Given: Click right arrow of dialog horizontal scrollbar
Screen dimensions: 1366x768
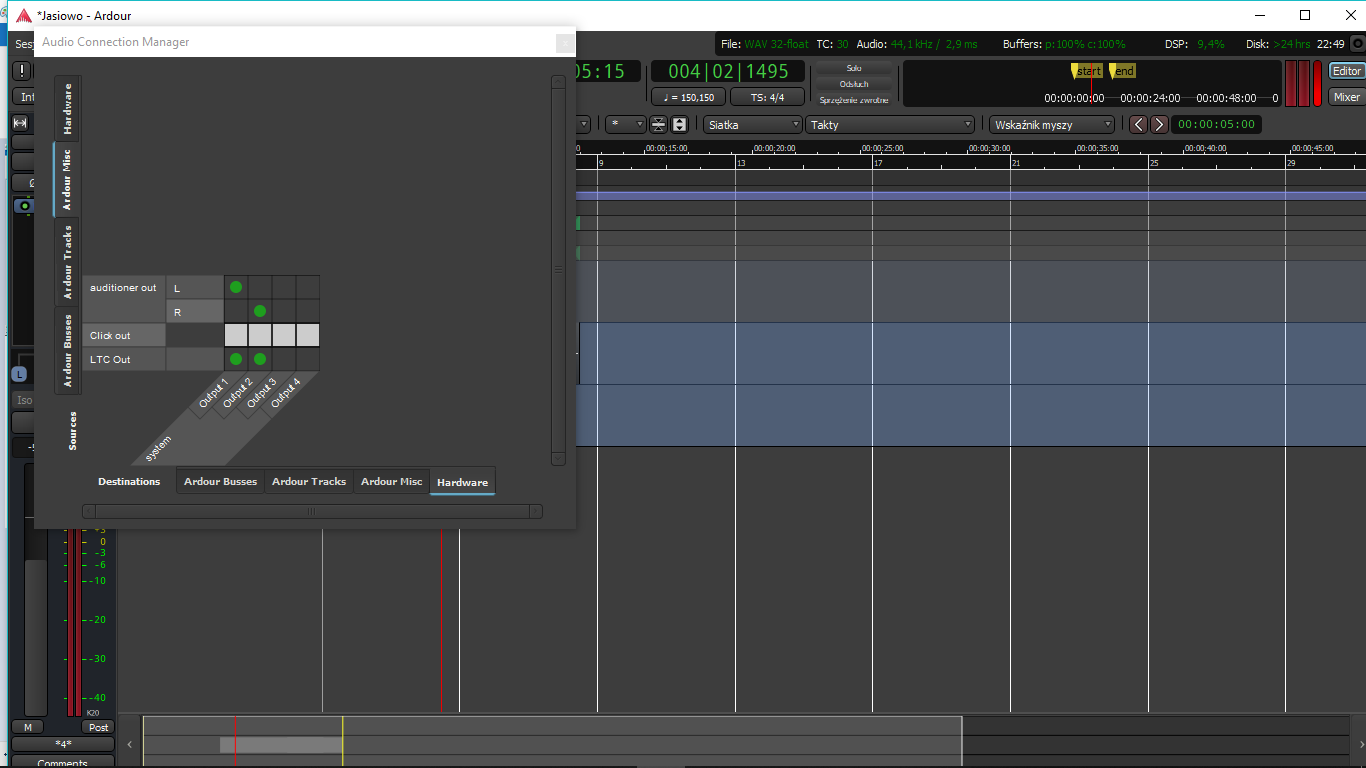Looking at the screenshot, I should click(x=536, y=511).
